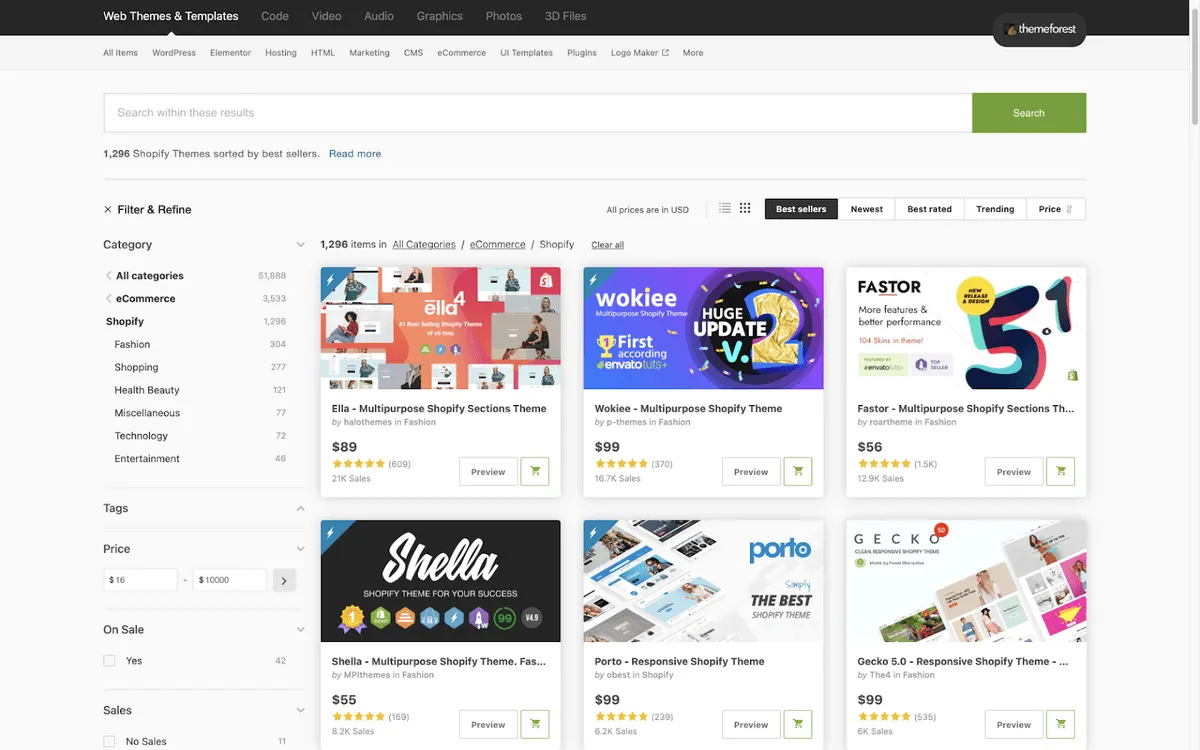
Task: Tick the No Sales checkbox
Action: 109,742
